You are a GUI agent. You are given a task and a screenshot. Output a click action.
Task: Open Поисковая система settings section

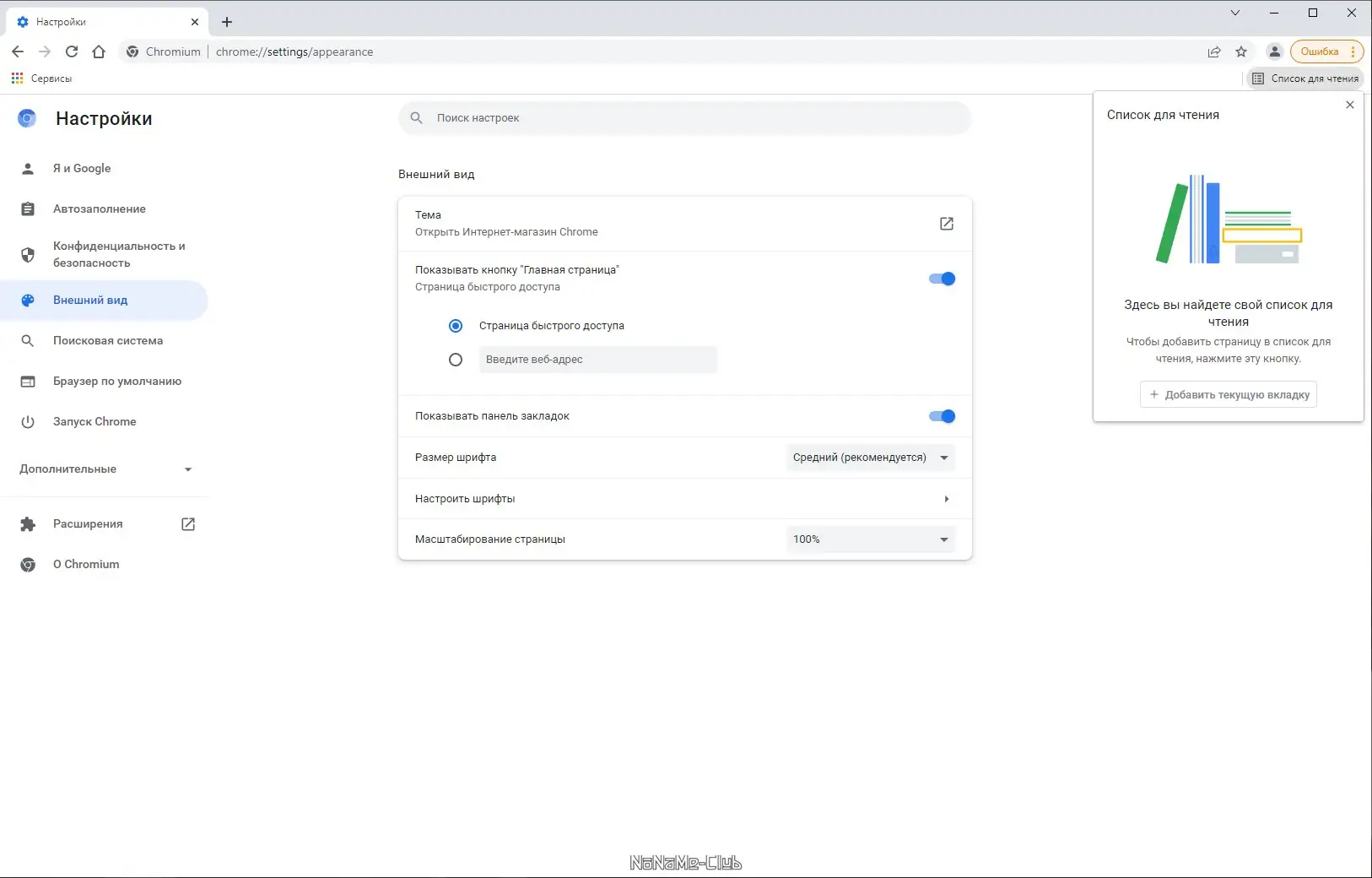104,341
